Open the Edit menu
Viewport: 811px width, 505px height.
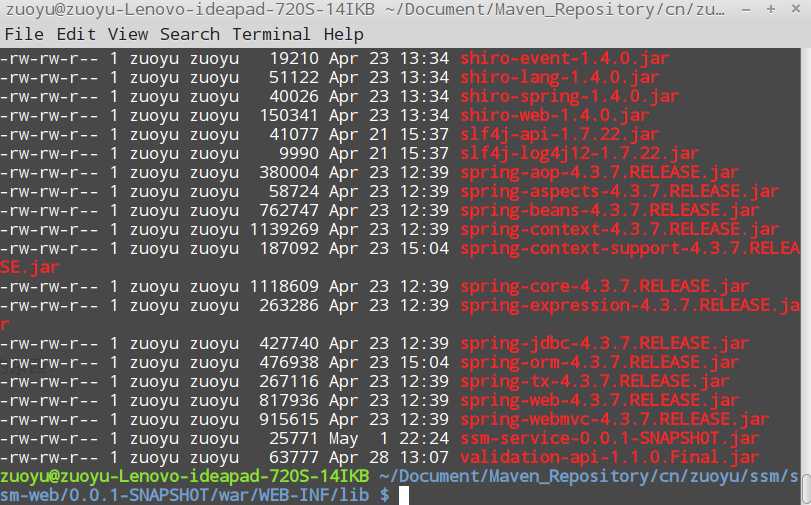[76, 34]
